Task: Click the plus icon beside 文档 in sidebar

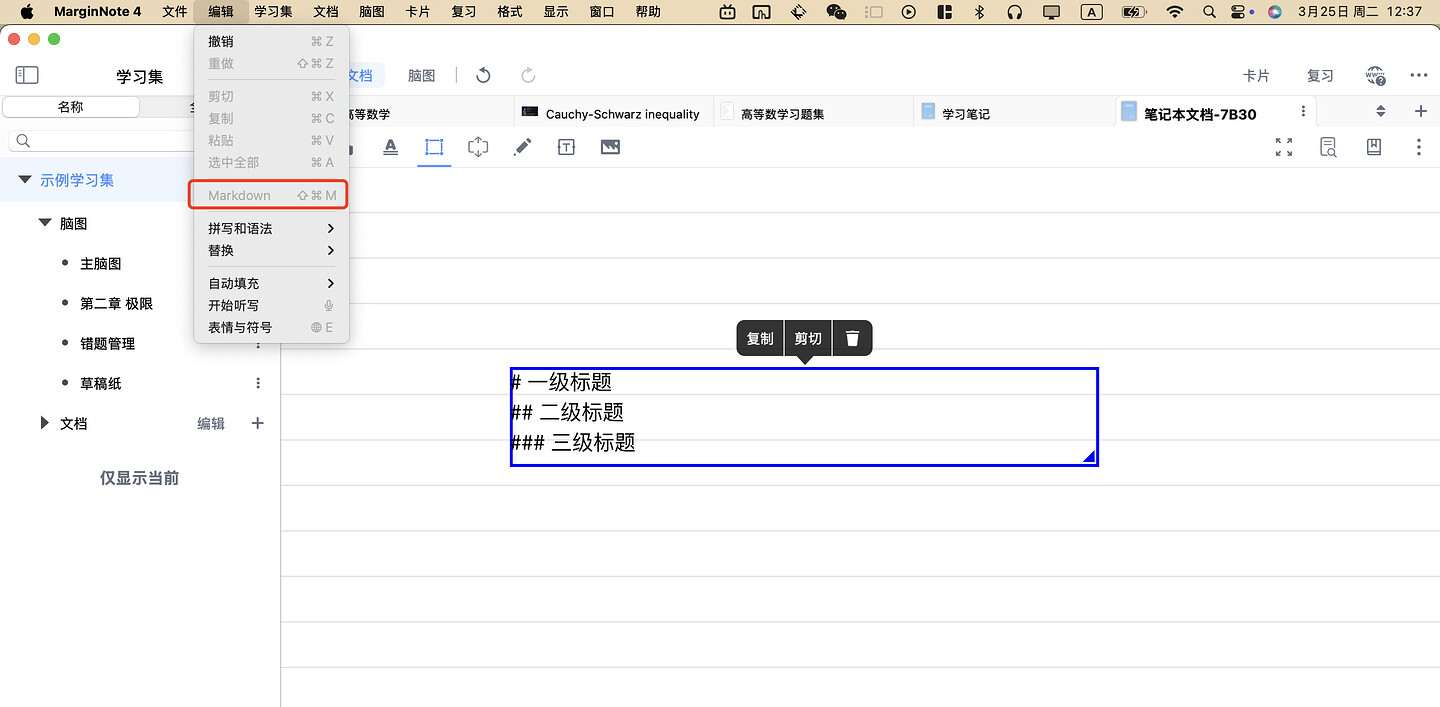Action: [x=258, y=423]
